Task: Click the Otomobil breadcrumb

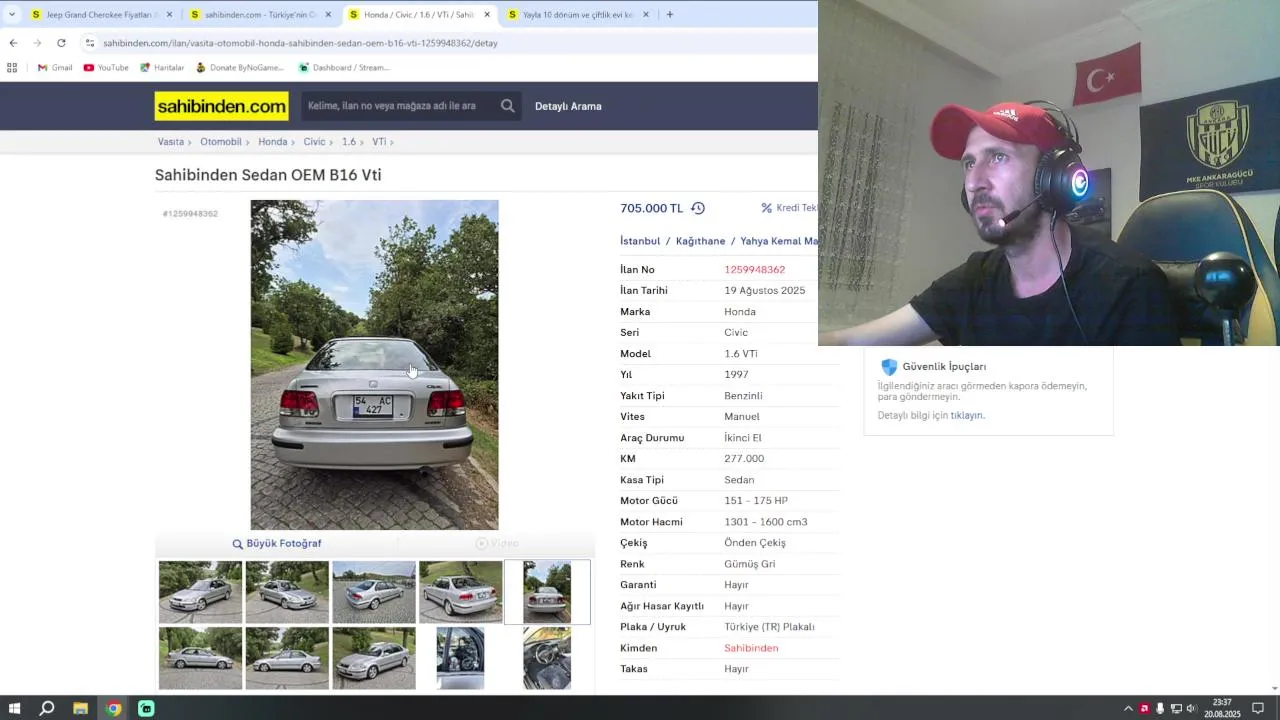Action: point(221,142)
